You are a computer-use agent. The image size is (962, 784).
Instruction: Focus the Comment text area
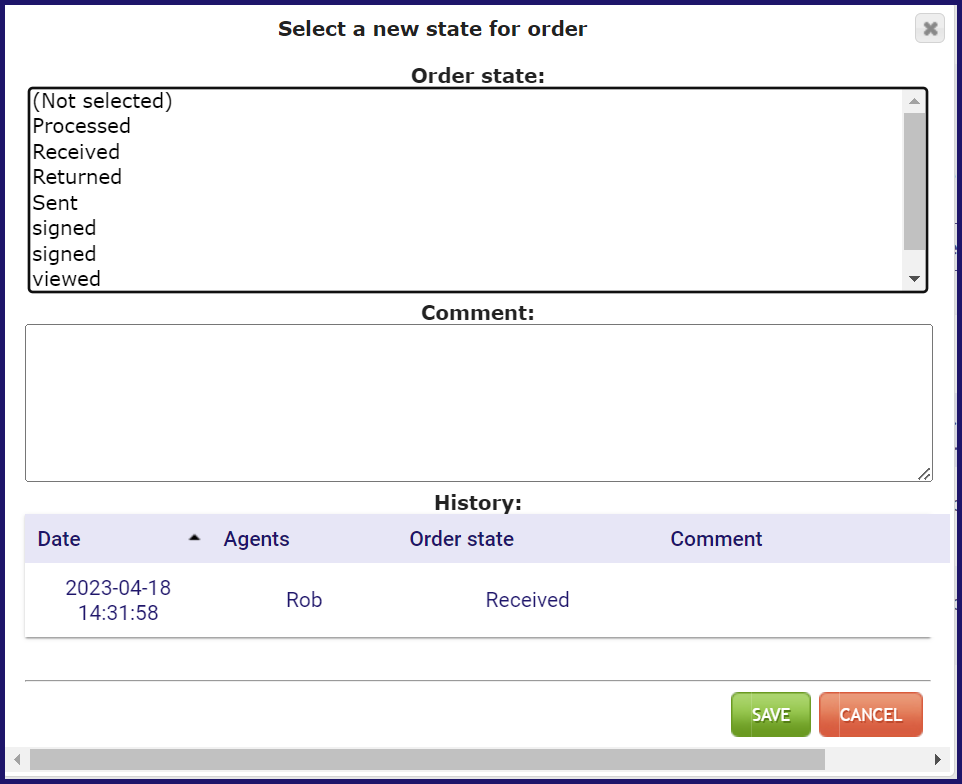point(478,402)
